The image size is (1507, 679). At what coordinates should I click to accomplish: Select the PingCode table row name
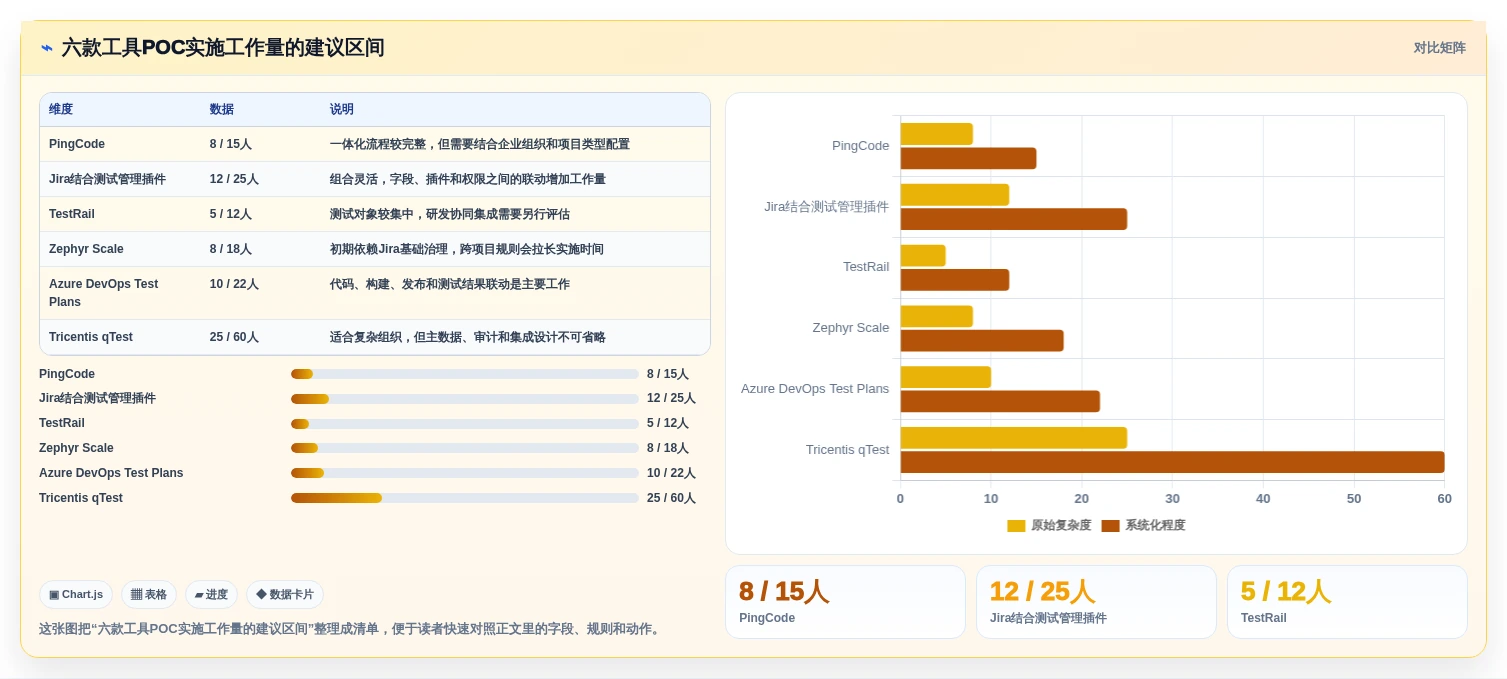click(77, 144)
